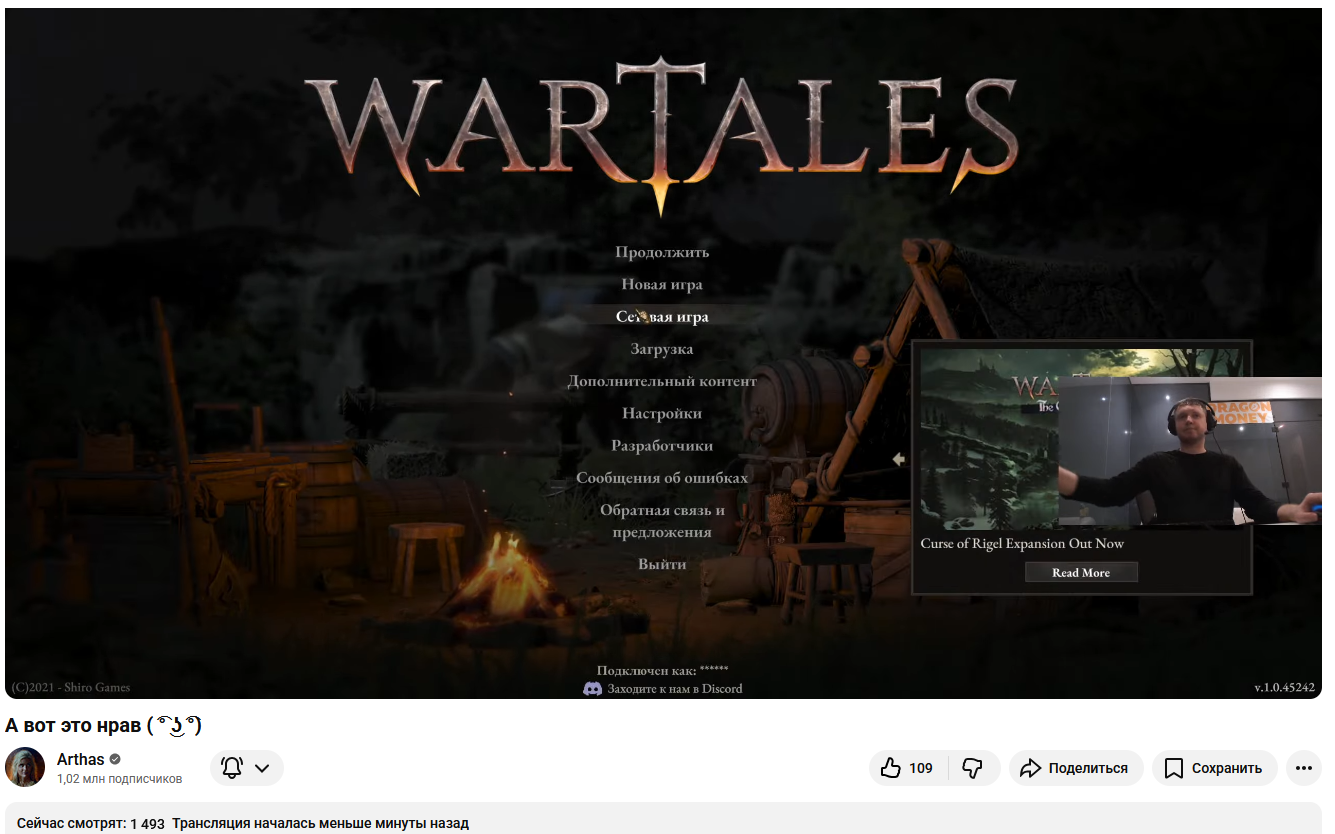
Task: Like the video with 109 likes
Action: pyautogui.click(x=908, y=768)
